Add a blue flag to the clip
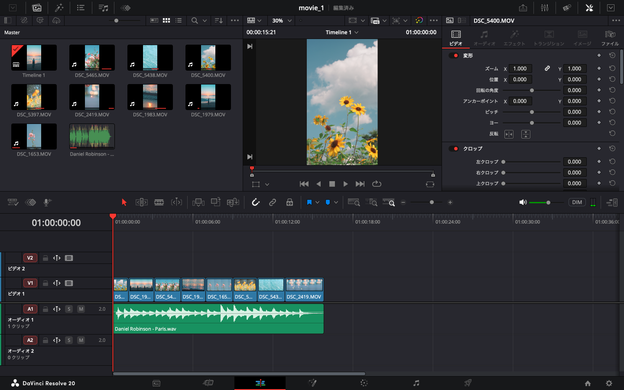 309,203
